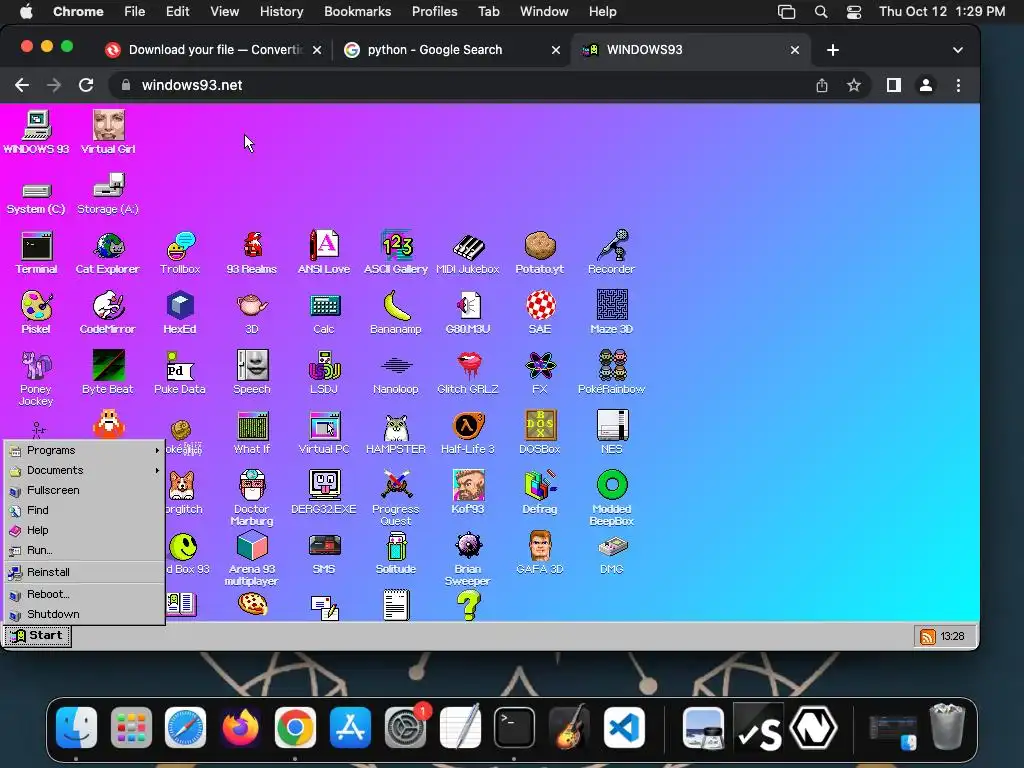Launch Half-Life 3
This screenshot has height=768, width=1024.
(468, 433)
